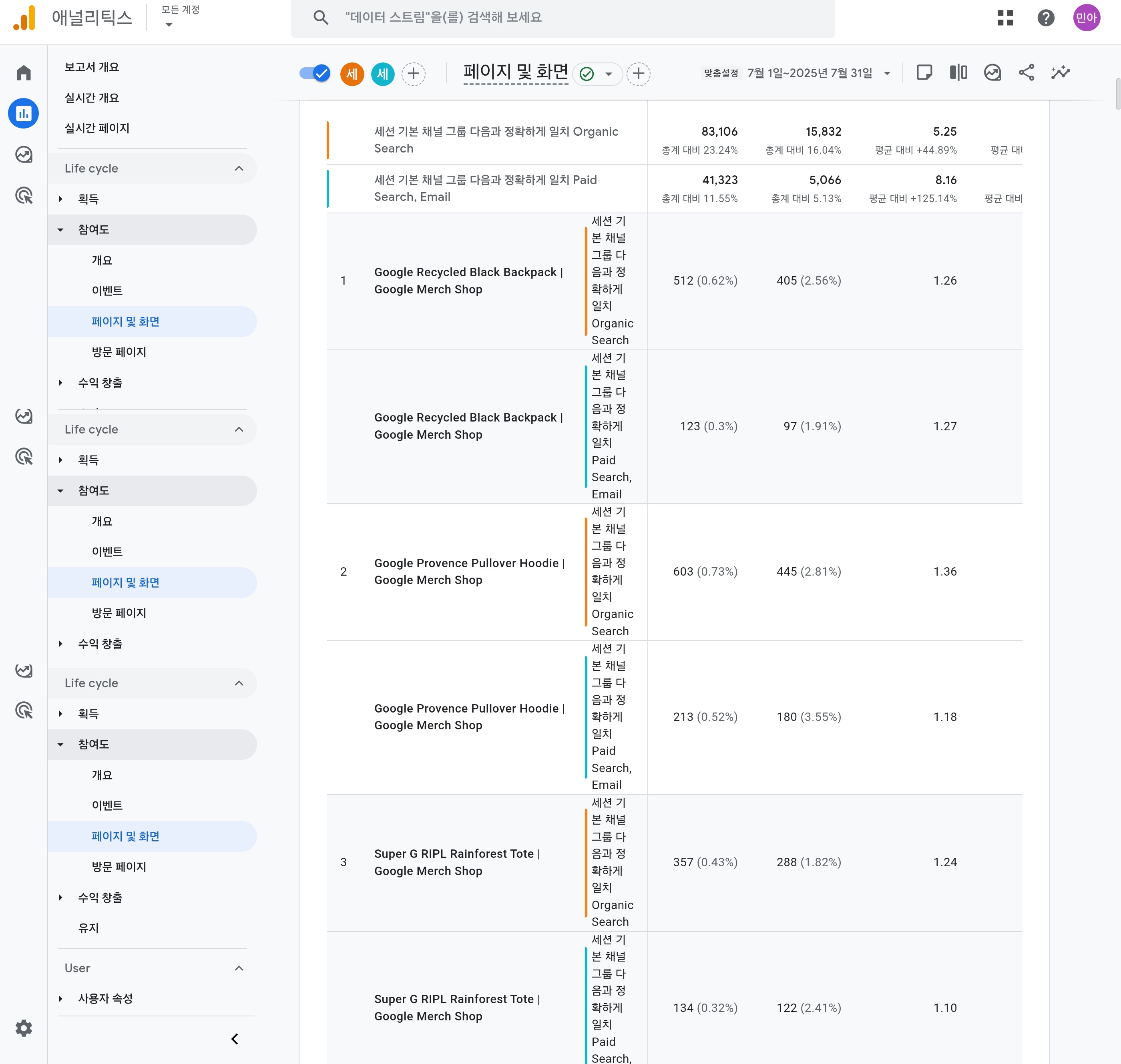Select the blue Reports bar-chart icon
The image size is (1121, 1064).
point(24,113)
